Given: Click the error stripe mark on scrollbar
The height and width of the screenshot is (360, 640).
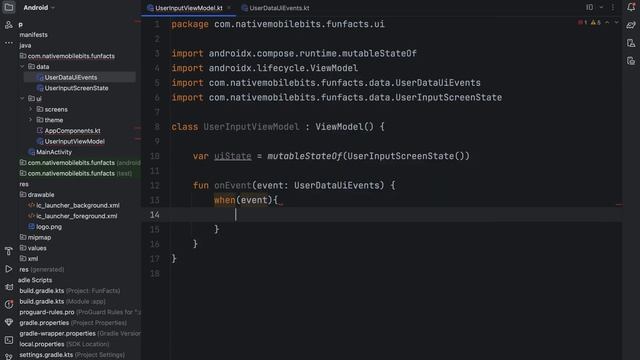Looking at the screenshot, I should coord(619,204).
